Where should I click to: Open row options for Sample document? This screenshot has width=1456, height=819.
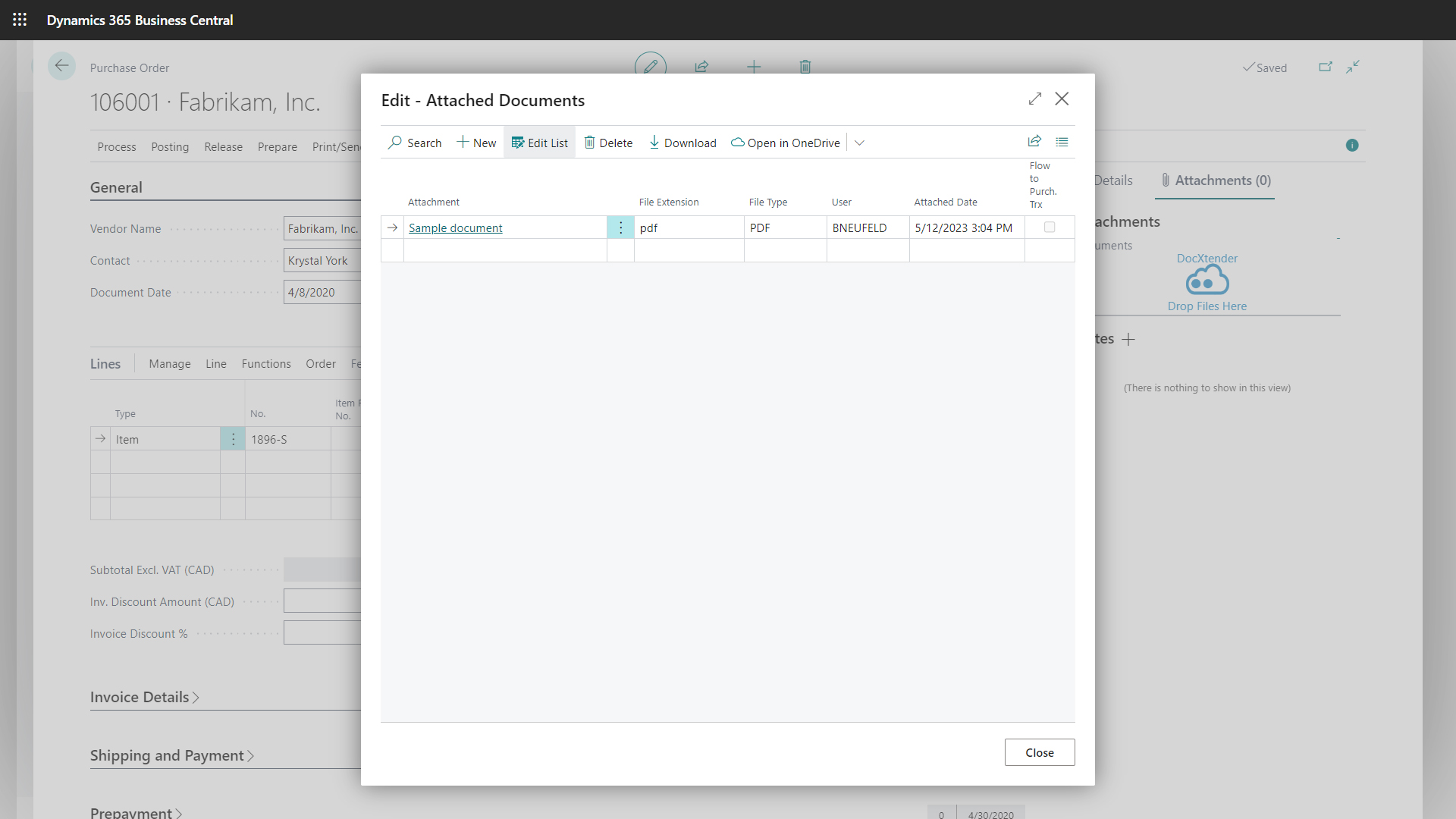[620, 227]
